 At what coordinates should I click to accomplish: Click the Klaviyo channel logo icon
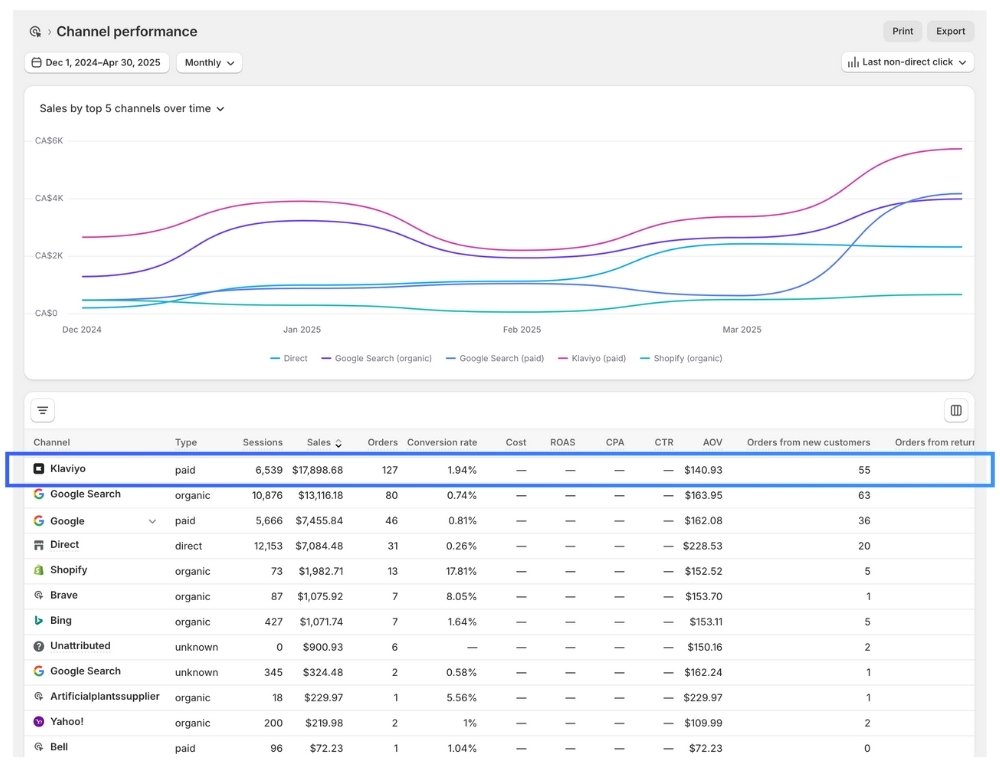(x=39, y=469)
